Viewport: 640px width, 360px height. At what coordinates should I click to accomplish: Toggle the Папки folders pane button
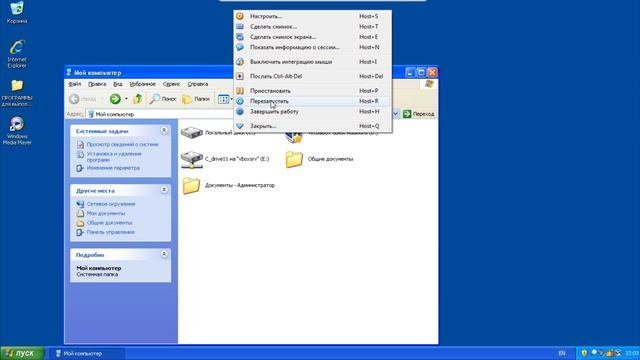(x=196, y=99)
